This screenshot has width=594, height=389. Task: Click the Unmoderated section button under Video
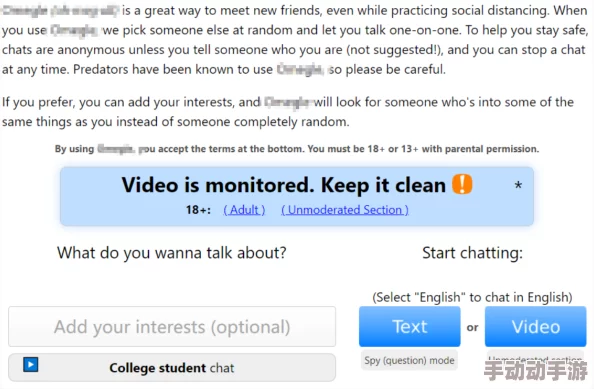[535, 357]
